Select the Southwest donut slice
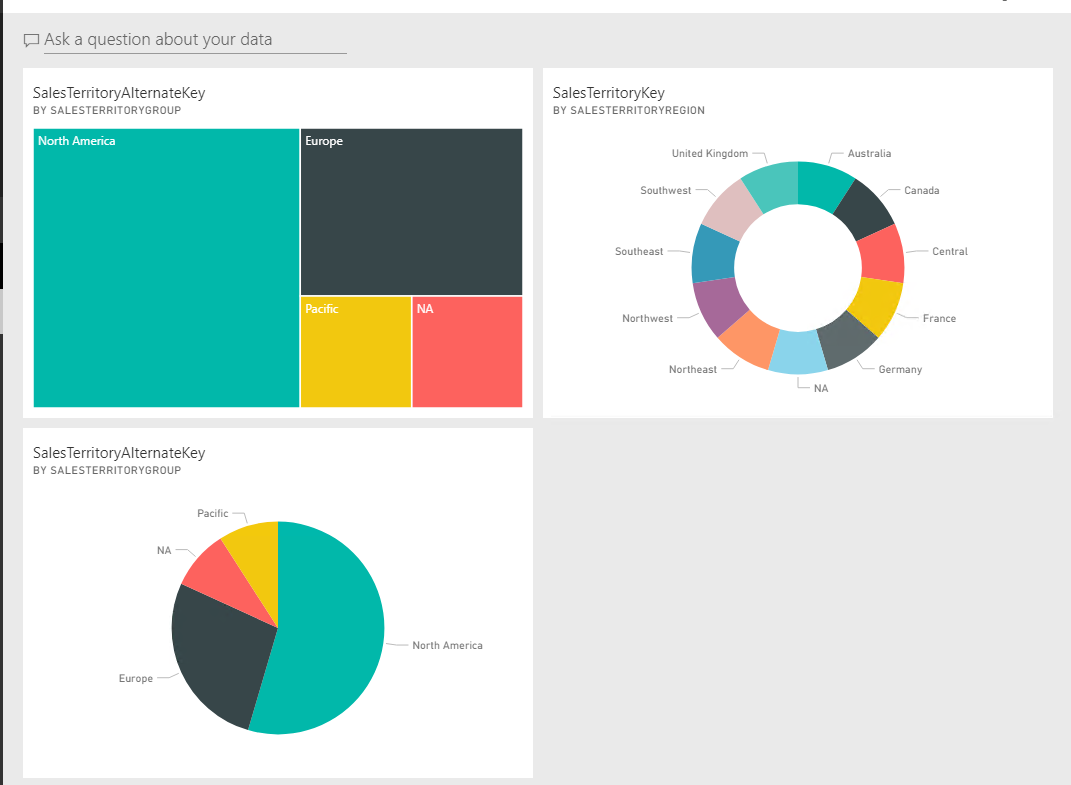 point(732,209)
